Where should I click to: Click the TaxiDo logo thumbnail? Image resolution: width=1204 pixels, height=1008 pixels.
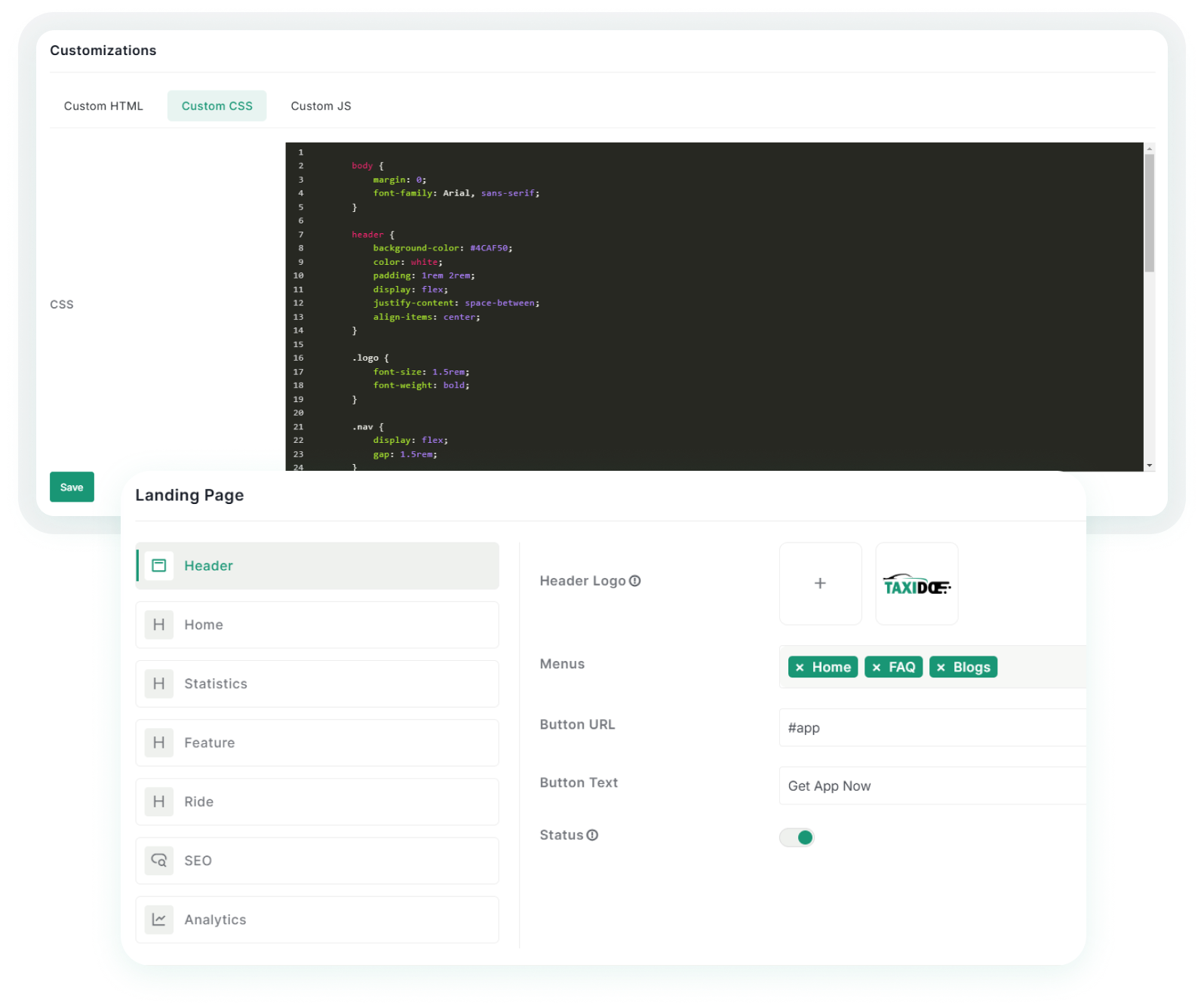(x=917, y=584)
